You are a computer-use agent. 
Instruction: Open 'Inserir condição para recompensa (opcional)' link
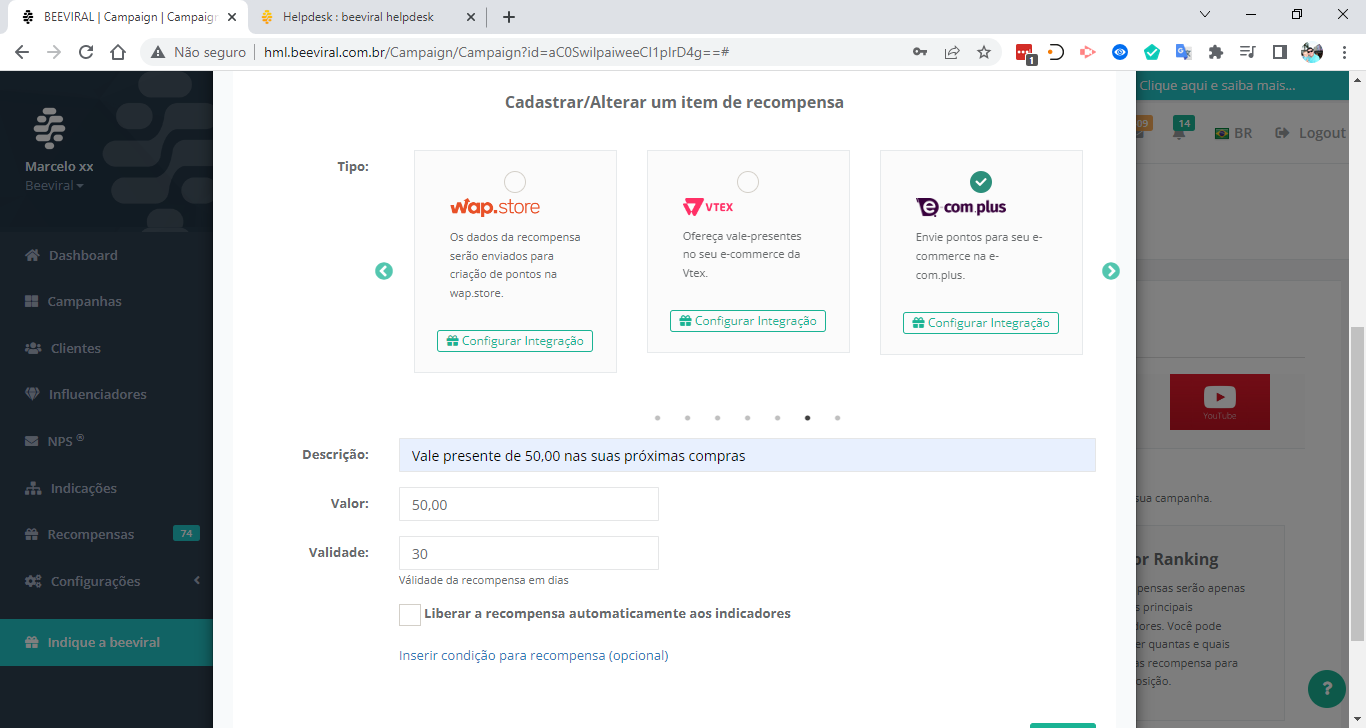pyautogui.click(x=533, y=656)
